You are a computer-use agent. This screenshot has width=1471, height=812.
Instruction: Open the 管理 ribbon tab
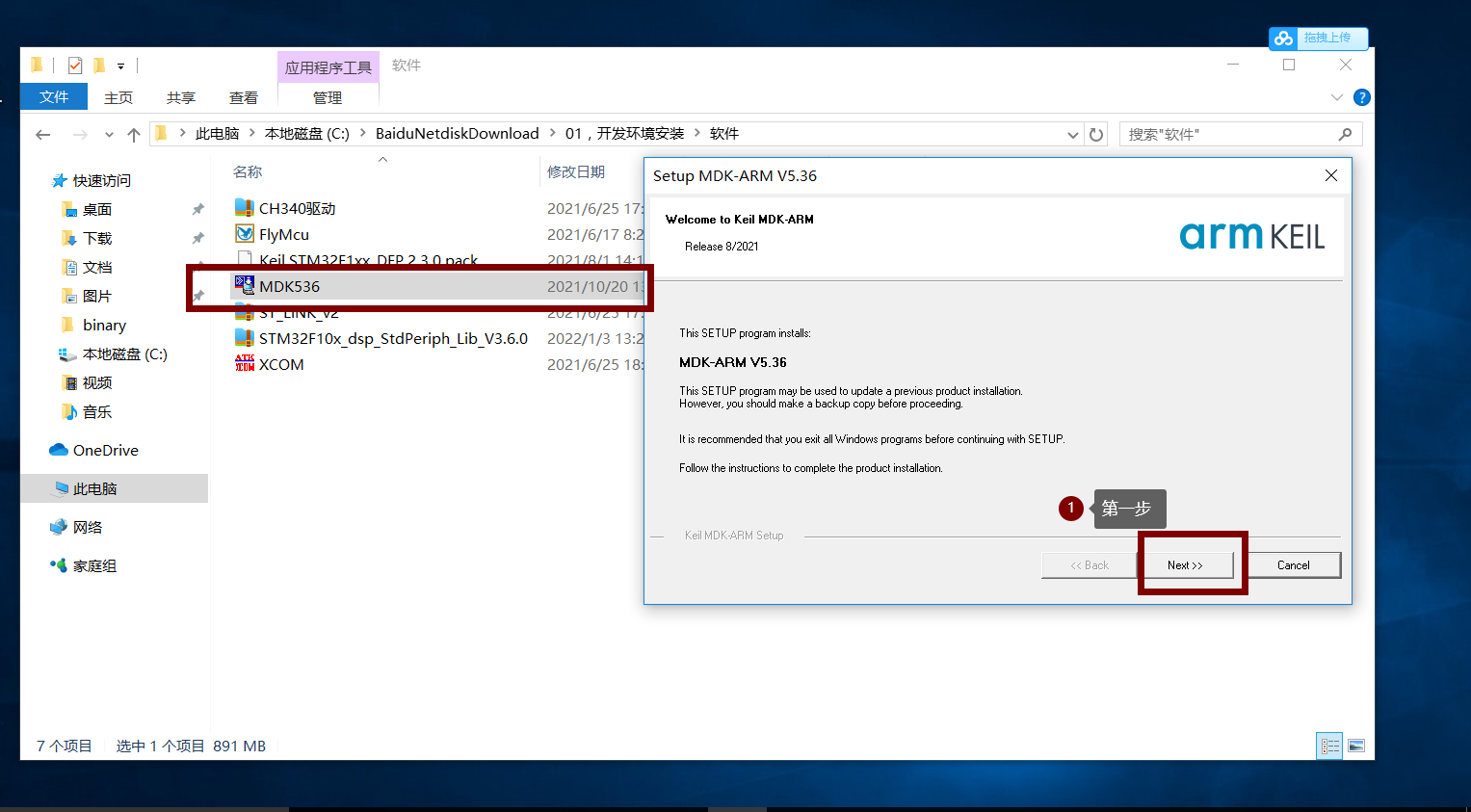pos(328,97)
